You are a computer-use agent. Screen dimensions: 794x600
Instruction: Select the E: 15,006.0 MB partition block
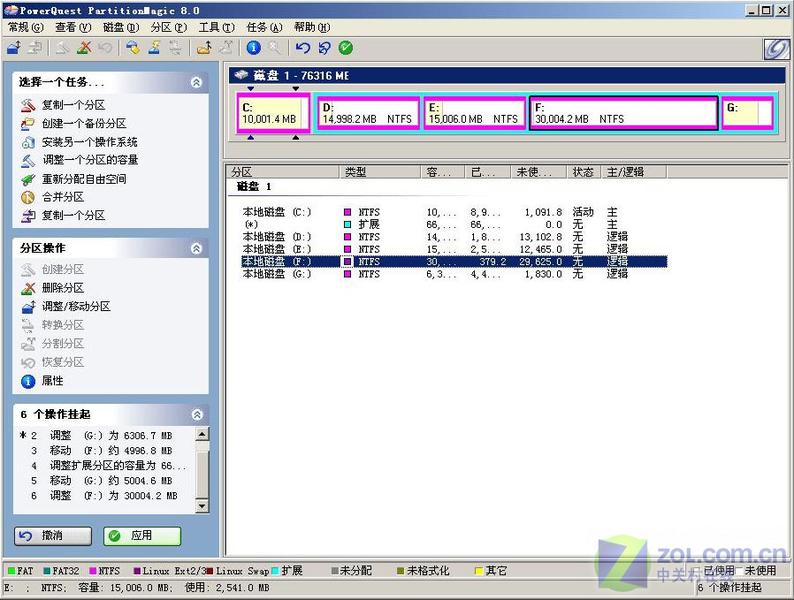(474, 113)
